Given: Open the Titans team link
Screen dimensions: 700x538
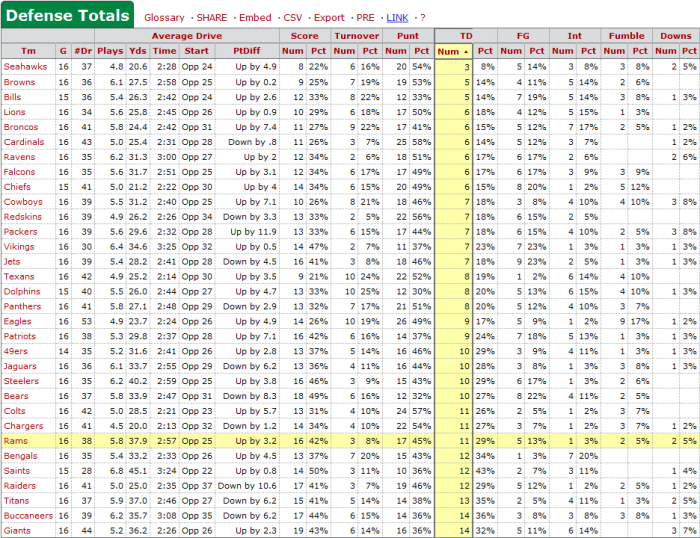Looking at the screenshot, I should click(x=16, y=501).
